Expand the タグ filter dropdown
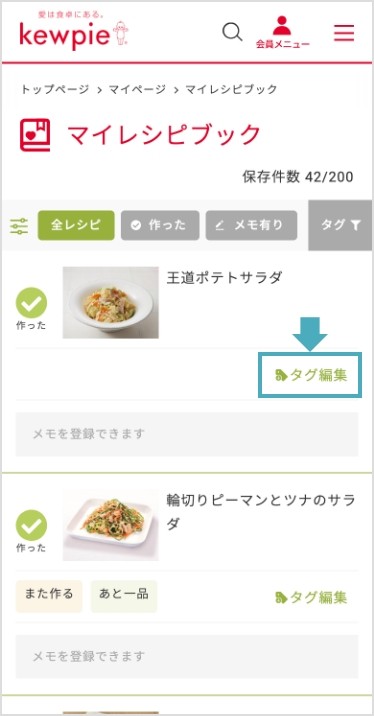Viewport: 374px width, 716px height. [341, 225]
